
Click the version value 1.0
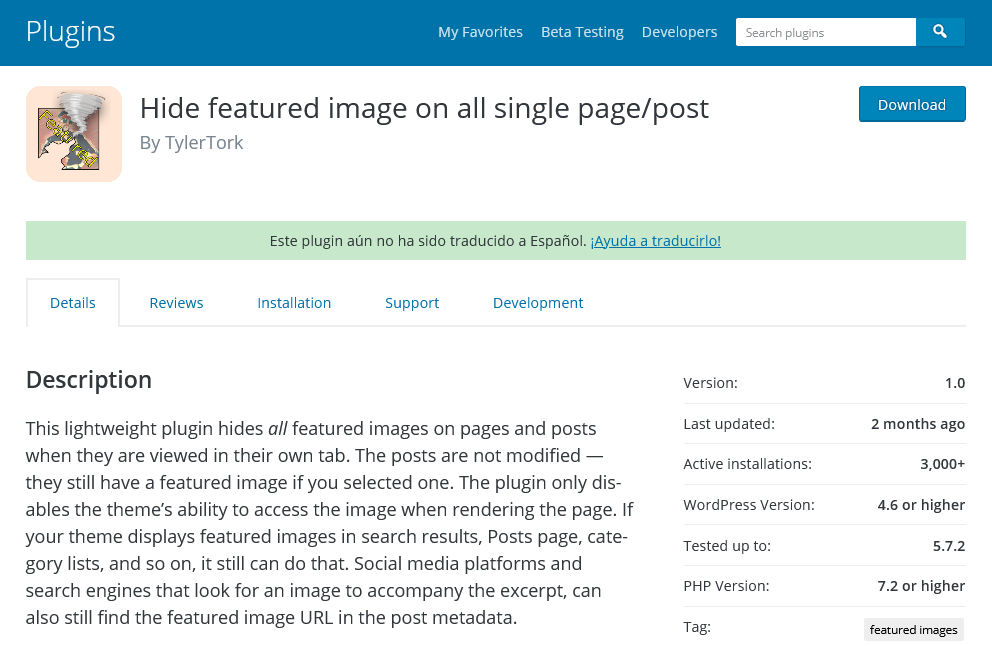point(955,383)
